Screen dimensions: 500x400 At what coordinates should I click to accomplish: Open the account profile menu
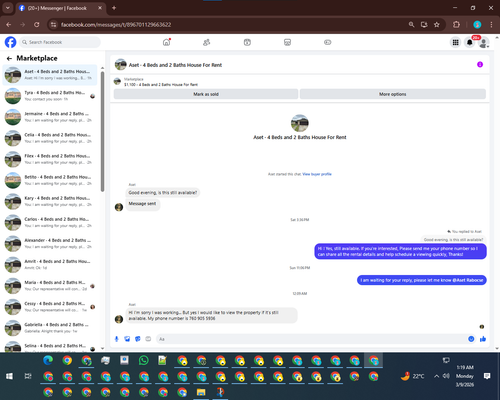click(484, 42)
